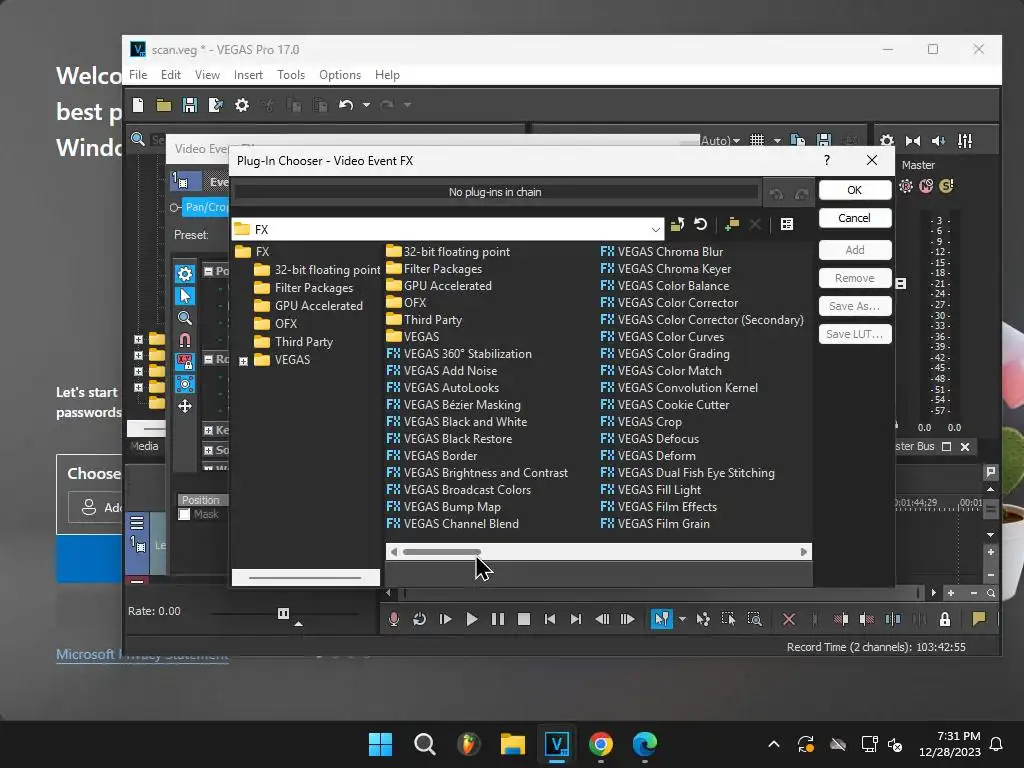
Task: Undo the last action in VEGAS toolbar
Action: click(345, 105)
